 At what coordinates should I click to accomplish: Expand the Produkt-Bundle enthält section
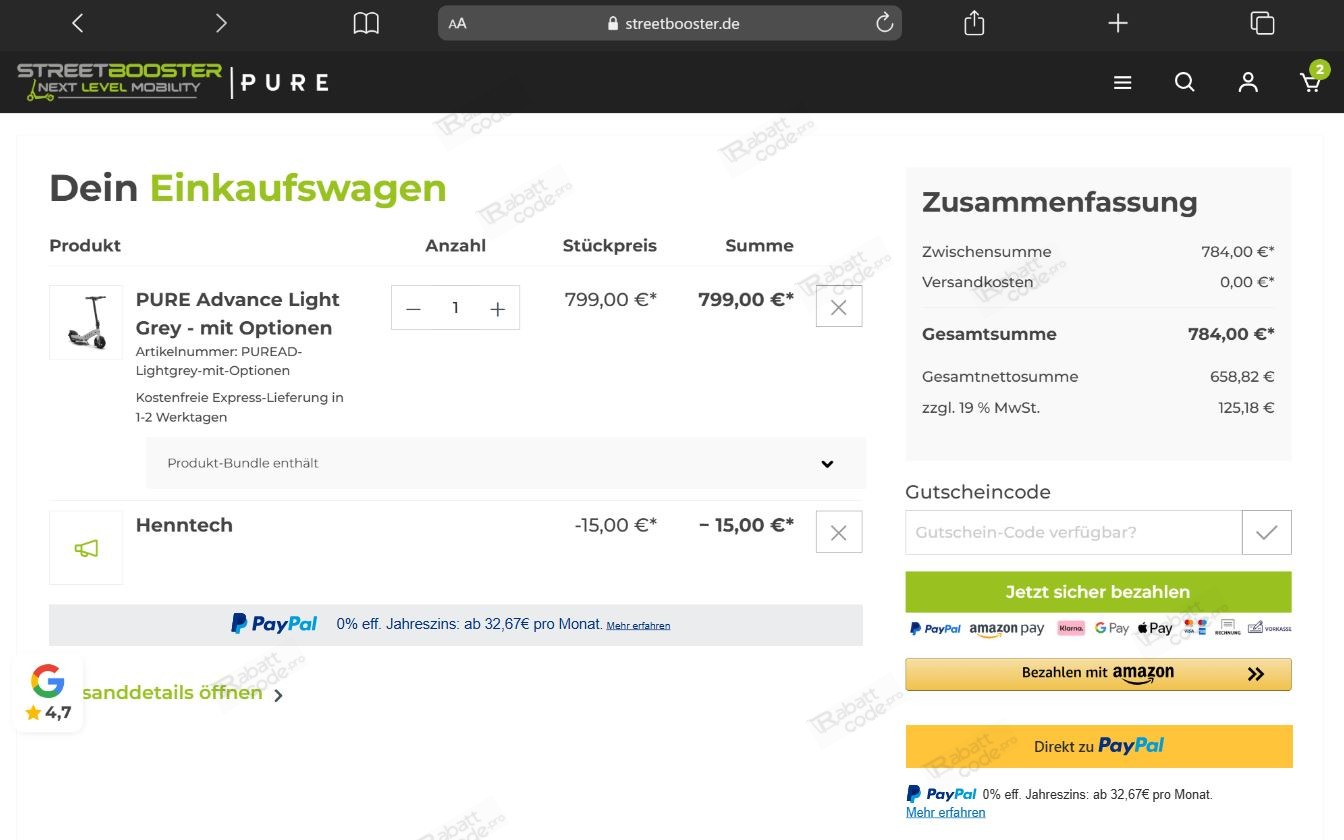(505, 463)
